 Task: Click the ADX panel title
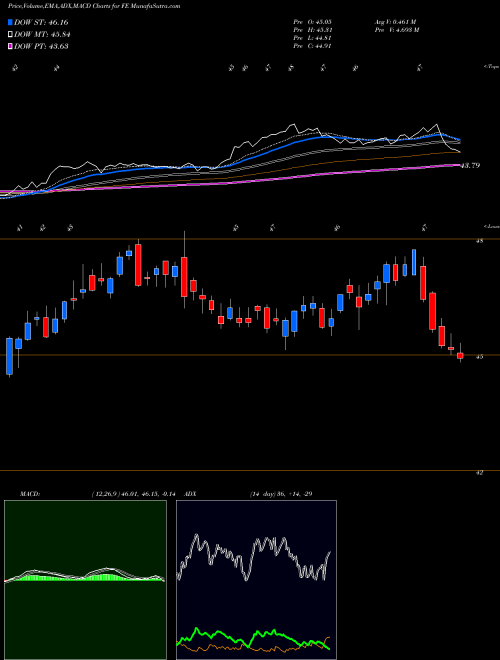coord(190,494)
